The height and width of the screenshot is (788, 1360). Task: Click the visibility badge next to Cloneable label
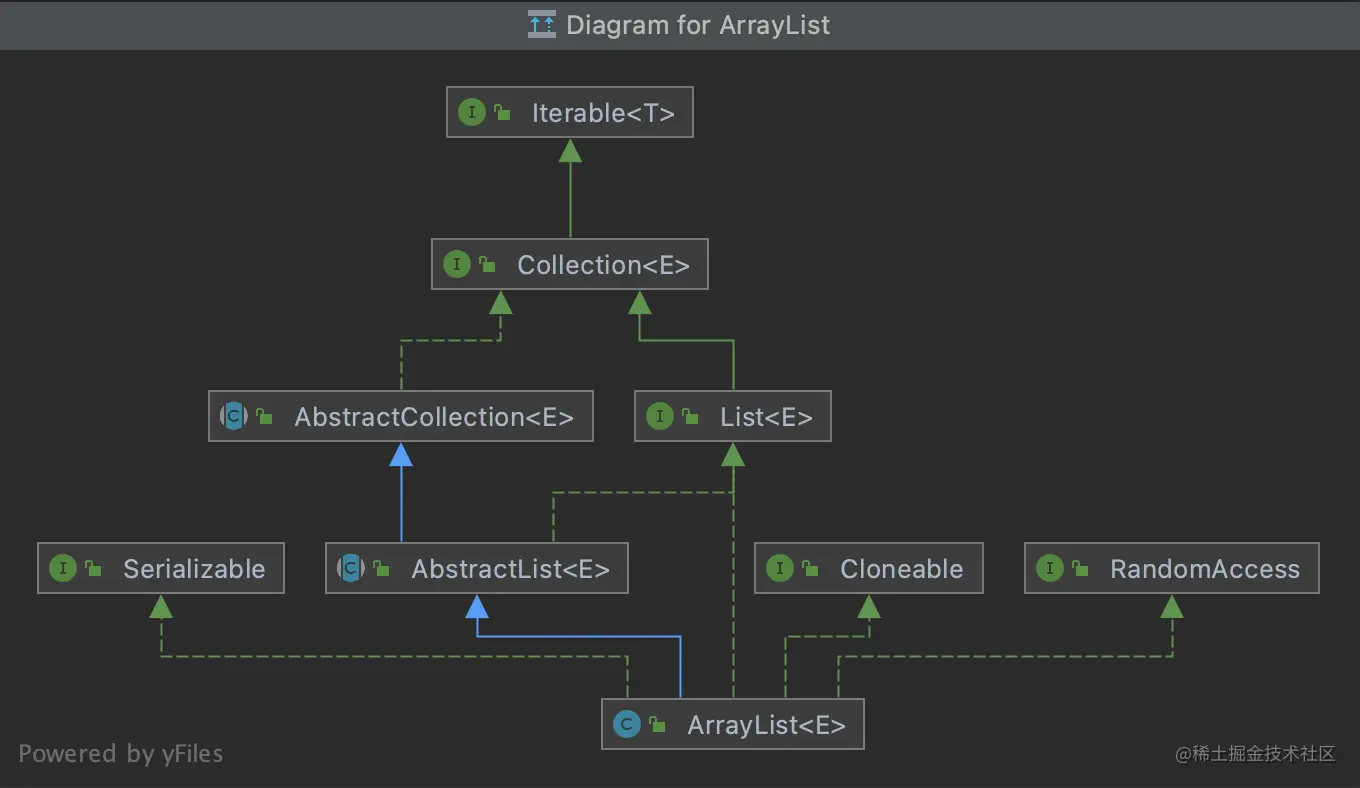[810, 568]
